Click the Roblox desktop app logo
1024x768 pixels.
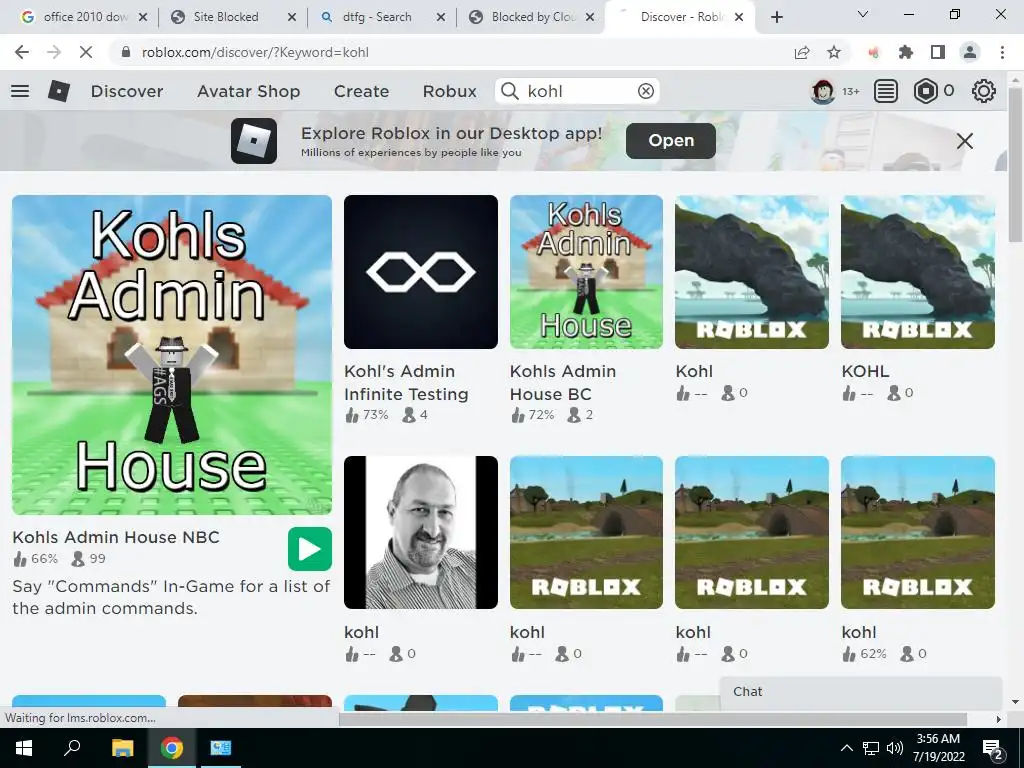click(x=254, y=140)
